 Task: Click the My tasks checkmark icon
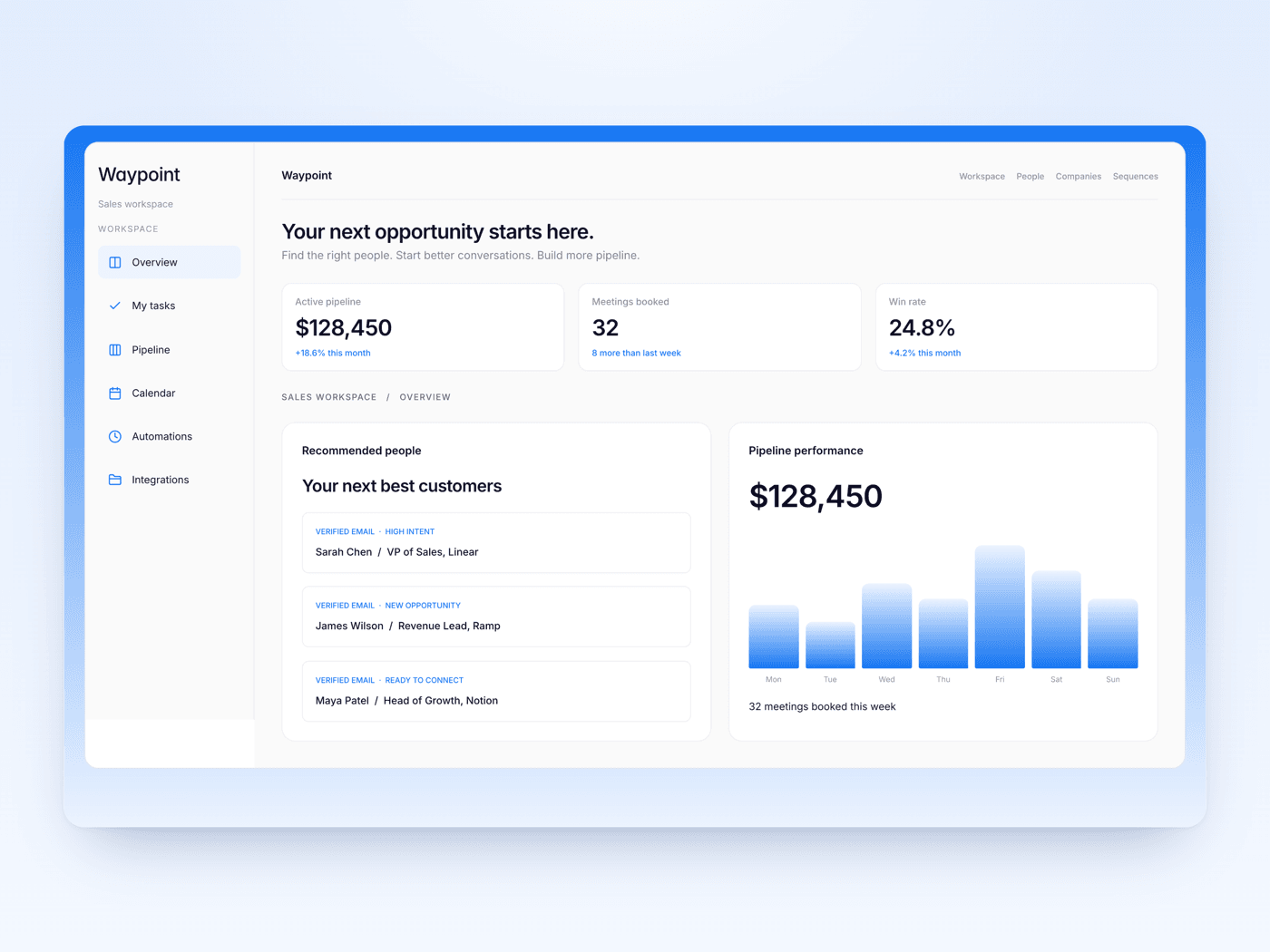click(x=115, y=306)
